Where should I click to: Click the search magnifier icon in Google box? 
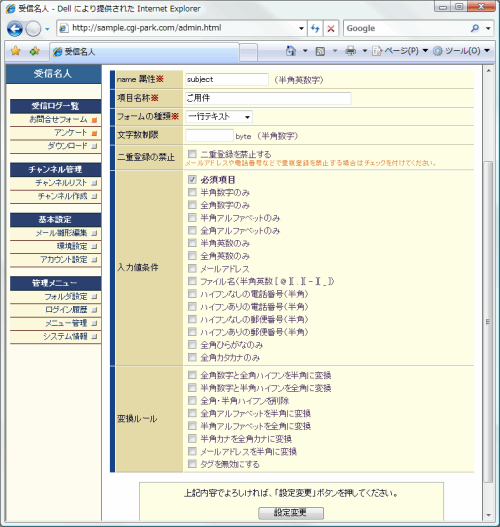point(475,28)
